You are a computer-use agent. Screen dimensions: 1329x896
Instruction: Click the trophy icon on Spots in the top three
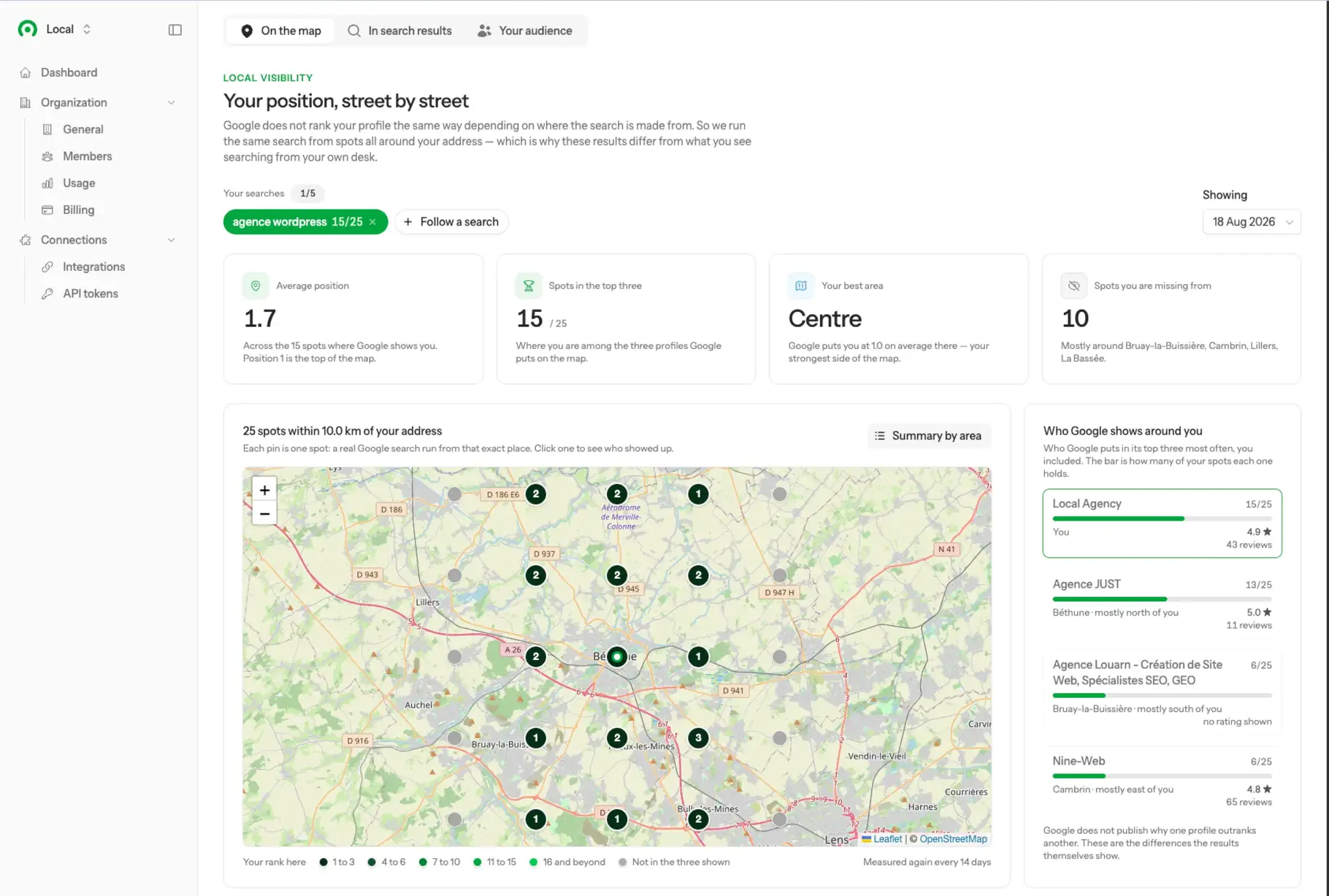(528, 286)
